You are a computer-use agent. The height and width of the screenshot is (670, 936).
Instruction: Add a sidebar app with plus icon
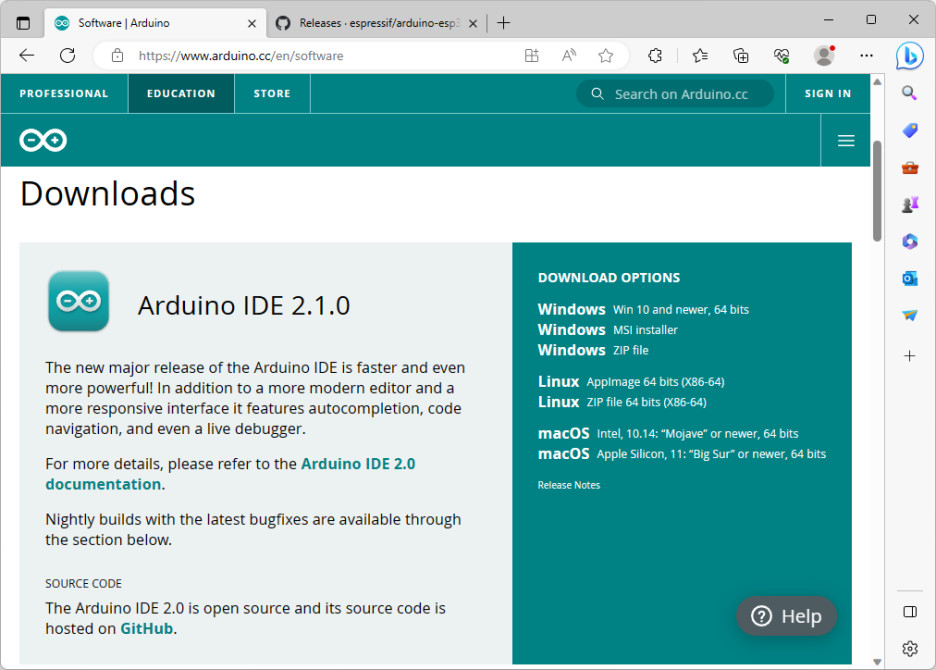(x=910, y=356)
